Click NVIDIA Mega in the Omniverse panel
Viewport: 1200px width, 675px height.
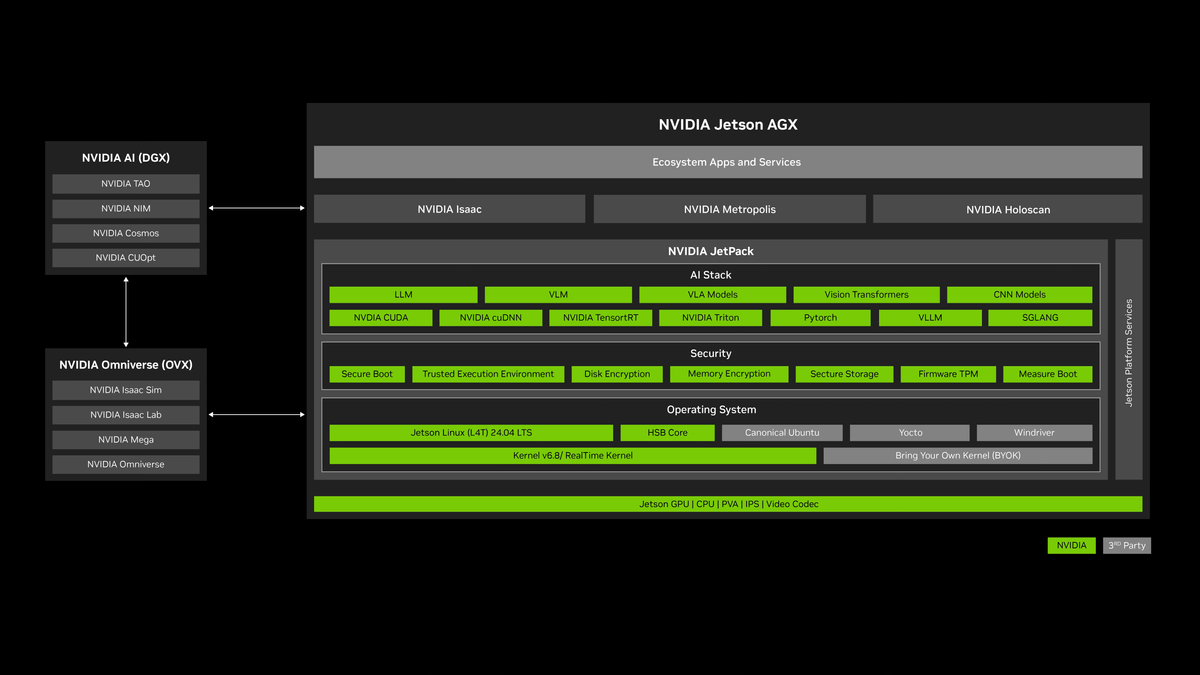[x=126, y=440]
